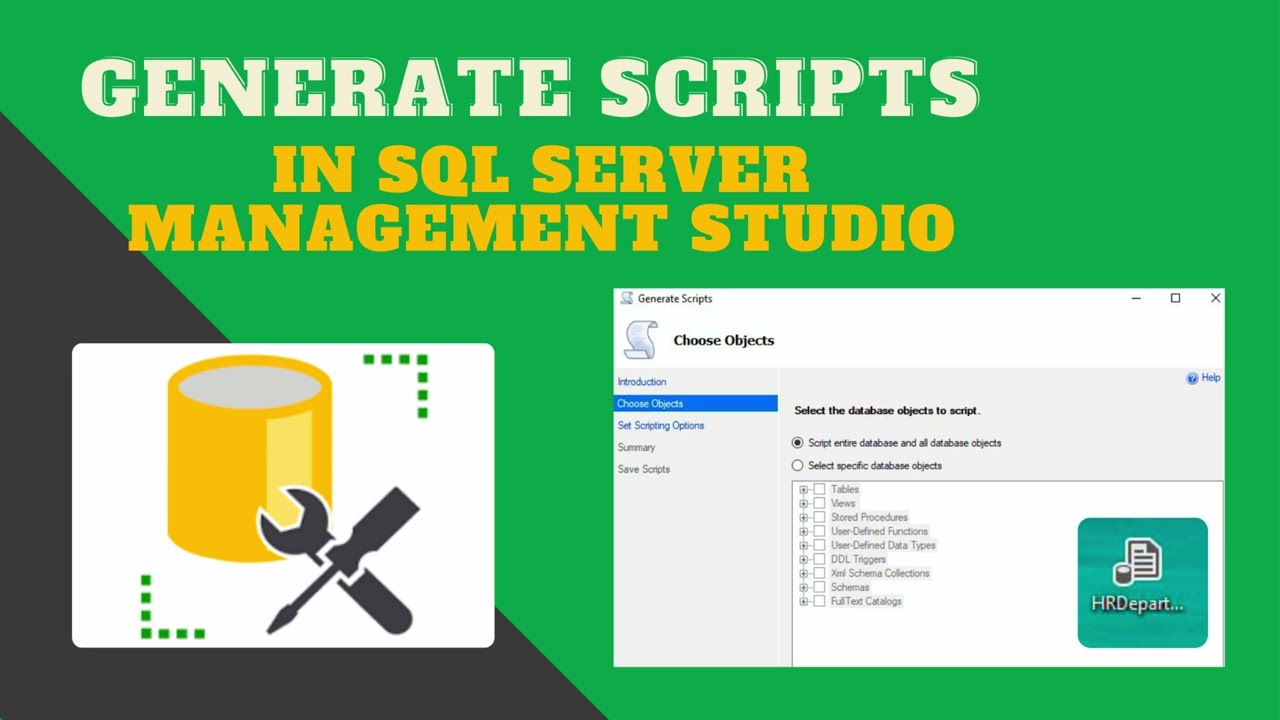Click the scroll icon beside Choose Objects heading

click(641, 340)
